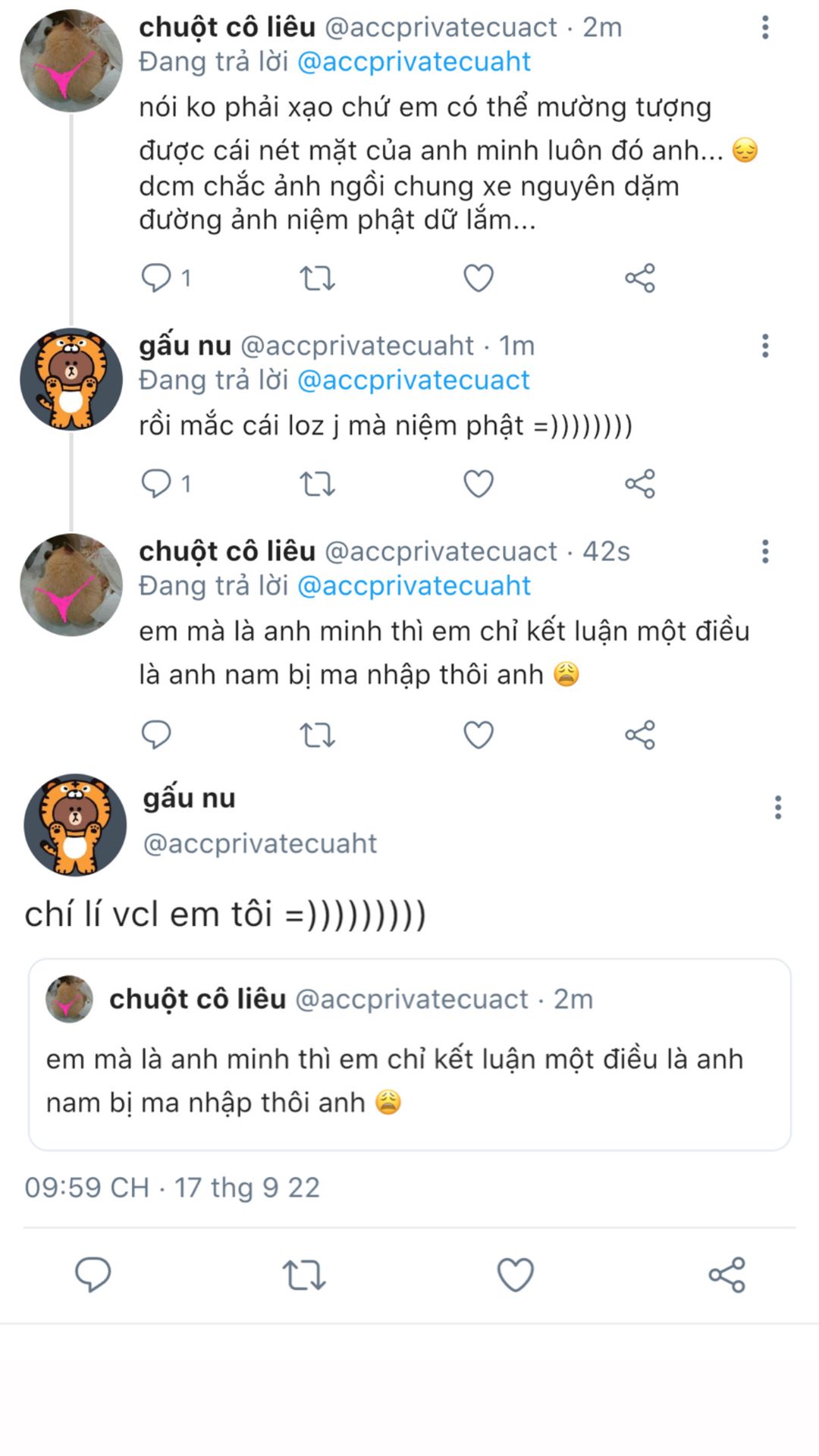Screen dimensions: 819x1456
Task: Like the first chuột cô liêu reply (2m)
Action: pos(478,278)
